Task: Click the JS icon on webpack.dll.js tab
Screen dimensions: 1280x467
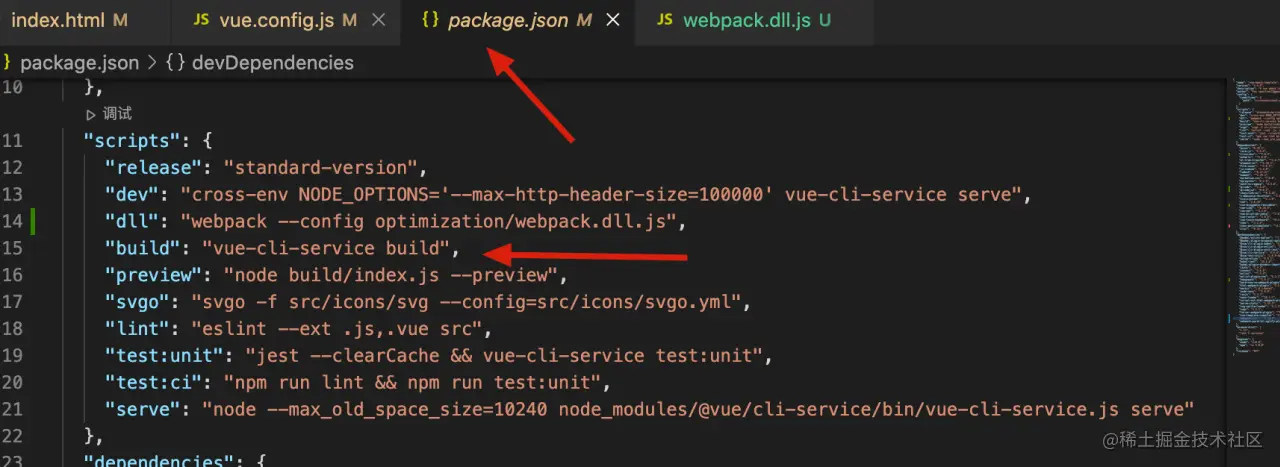Action: 665,20
